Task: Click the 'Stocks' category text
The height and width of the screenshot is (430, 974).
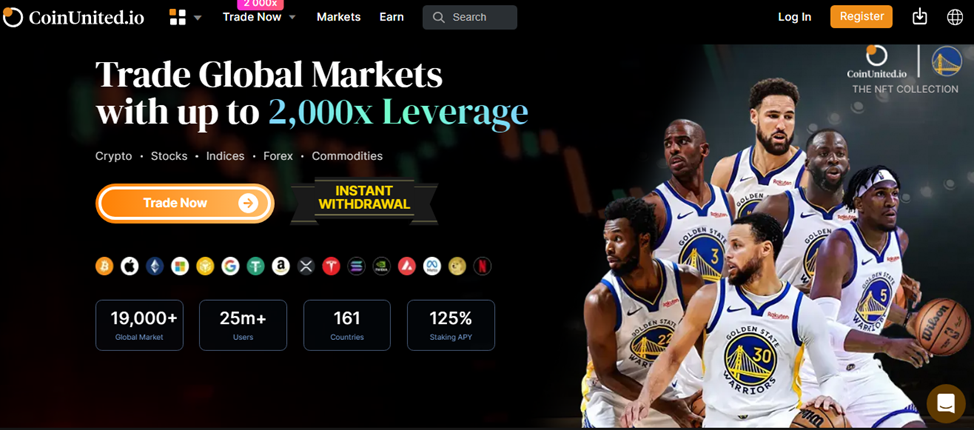Action: pos(169,156)
